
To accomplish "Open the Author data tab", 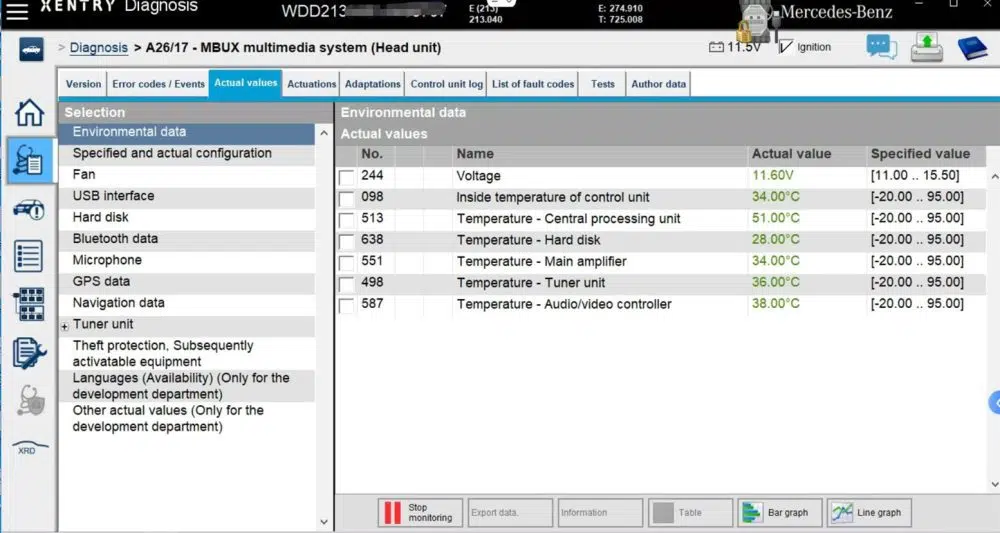I will [658, 84].
